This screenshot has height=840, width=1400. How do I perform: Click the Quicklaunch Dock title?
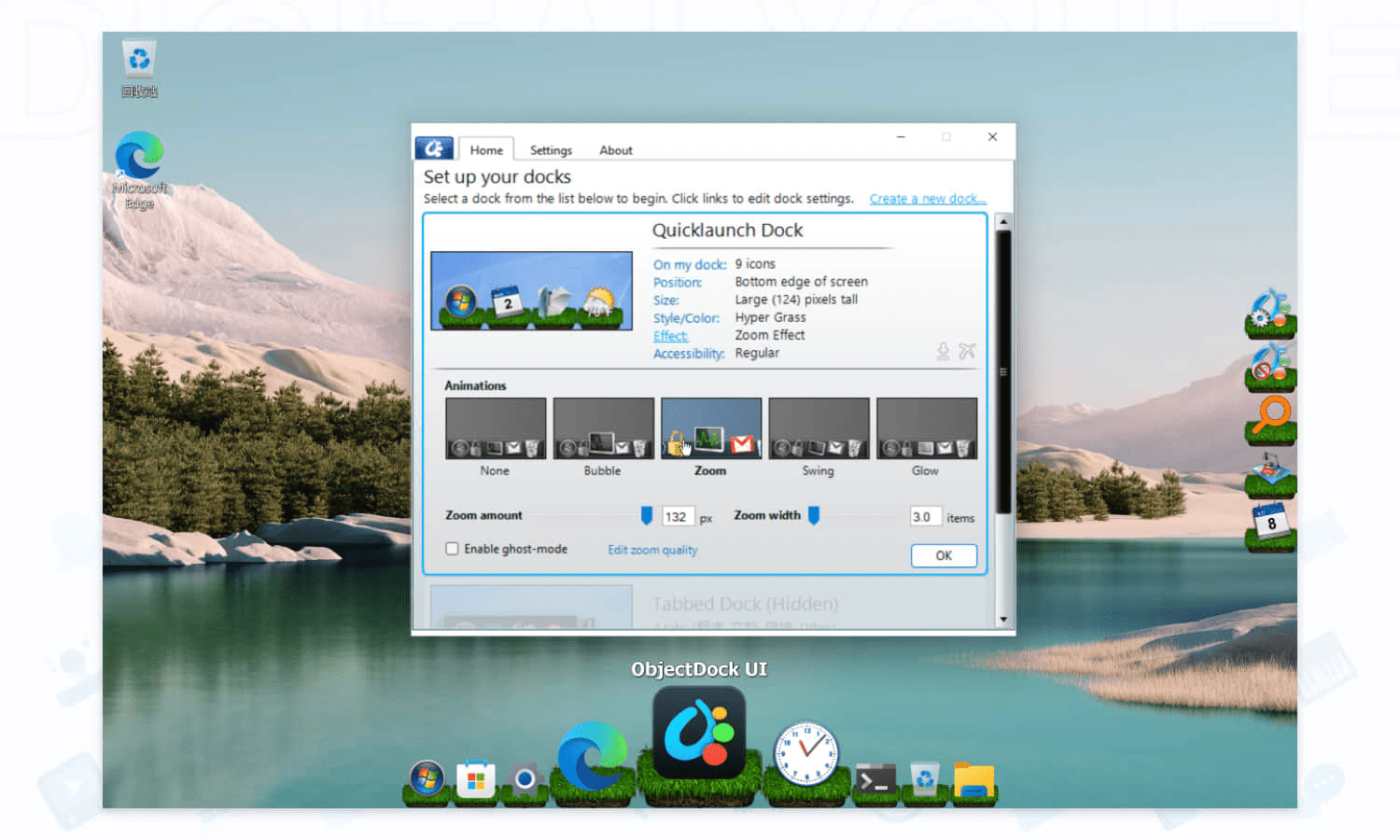727,231
